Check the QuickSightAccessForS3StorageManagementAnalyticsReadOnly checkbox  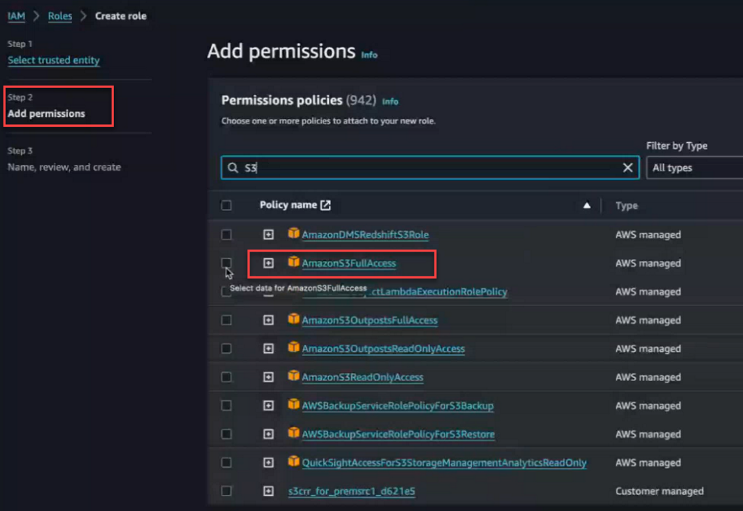point(227,462)
